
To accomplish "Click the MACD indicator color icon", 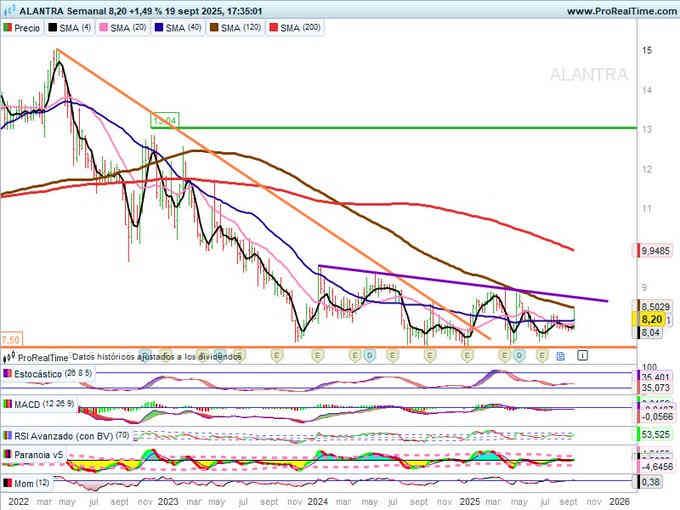I will click(8, 404).
